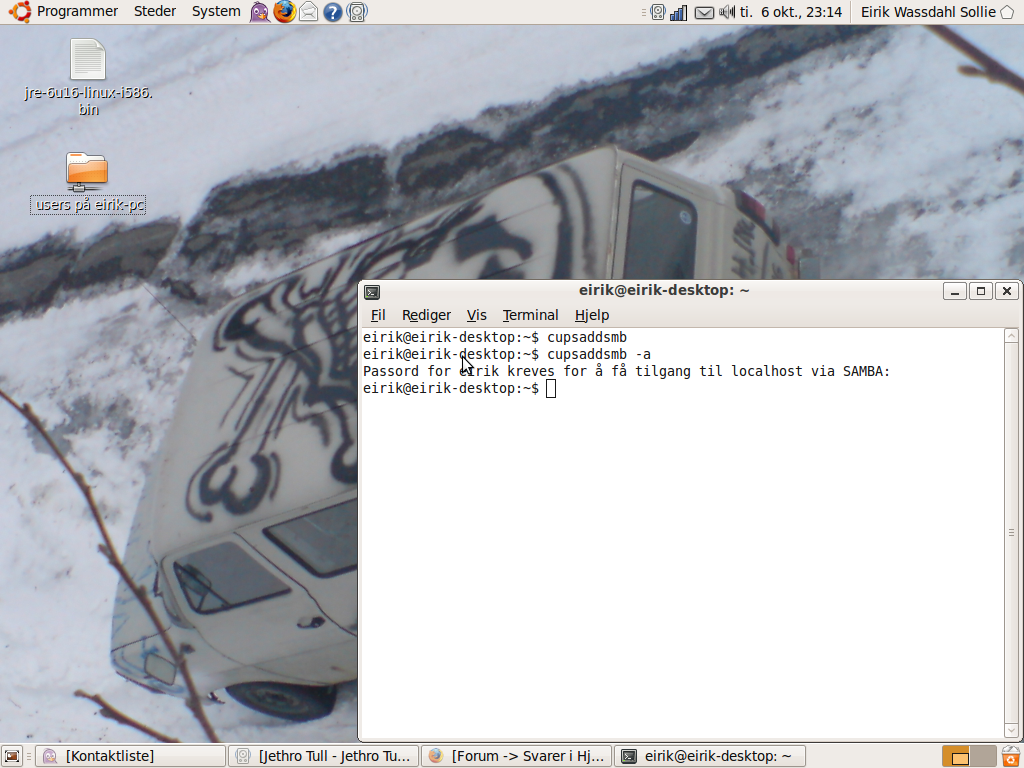The image size is (1024, 768).
Task: Open the messaging envelope indicator
Action: (x=703, y=12)
